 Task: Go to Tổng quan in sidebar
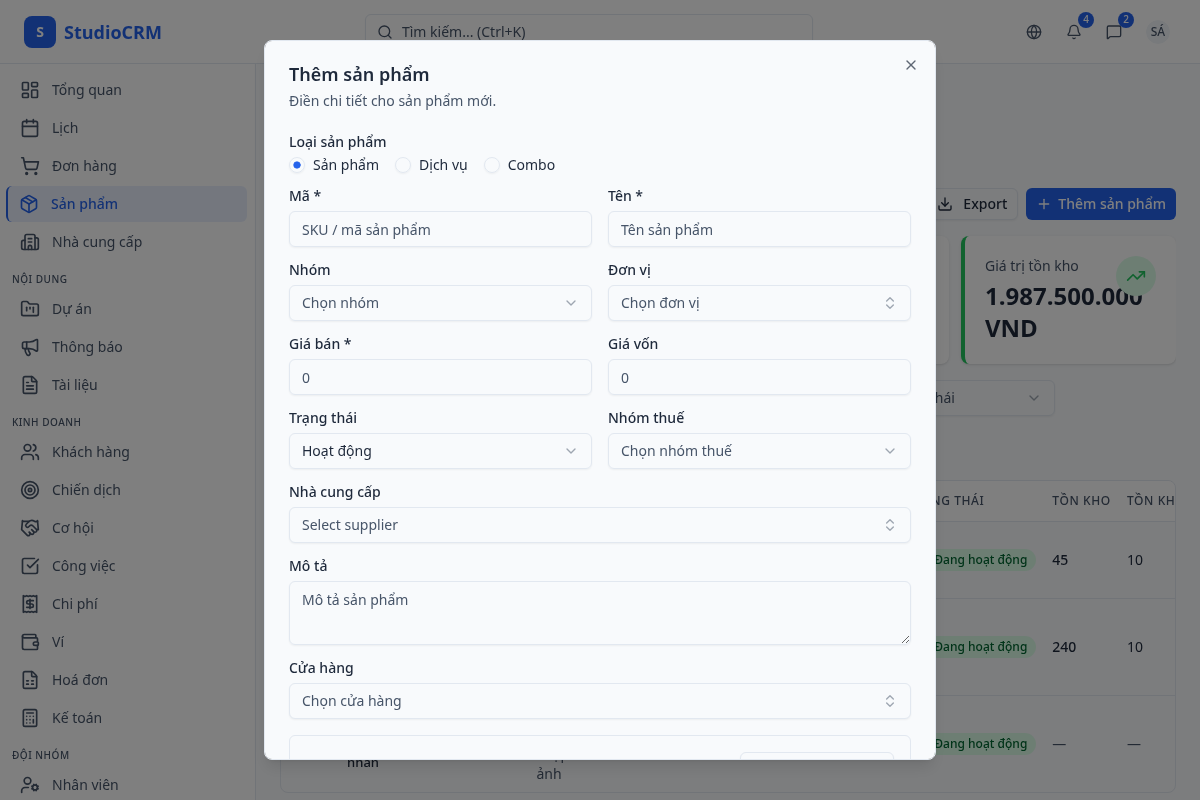coord(86,90)
